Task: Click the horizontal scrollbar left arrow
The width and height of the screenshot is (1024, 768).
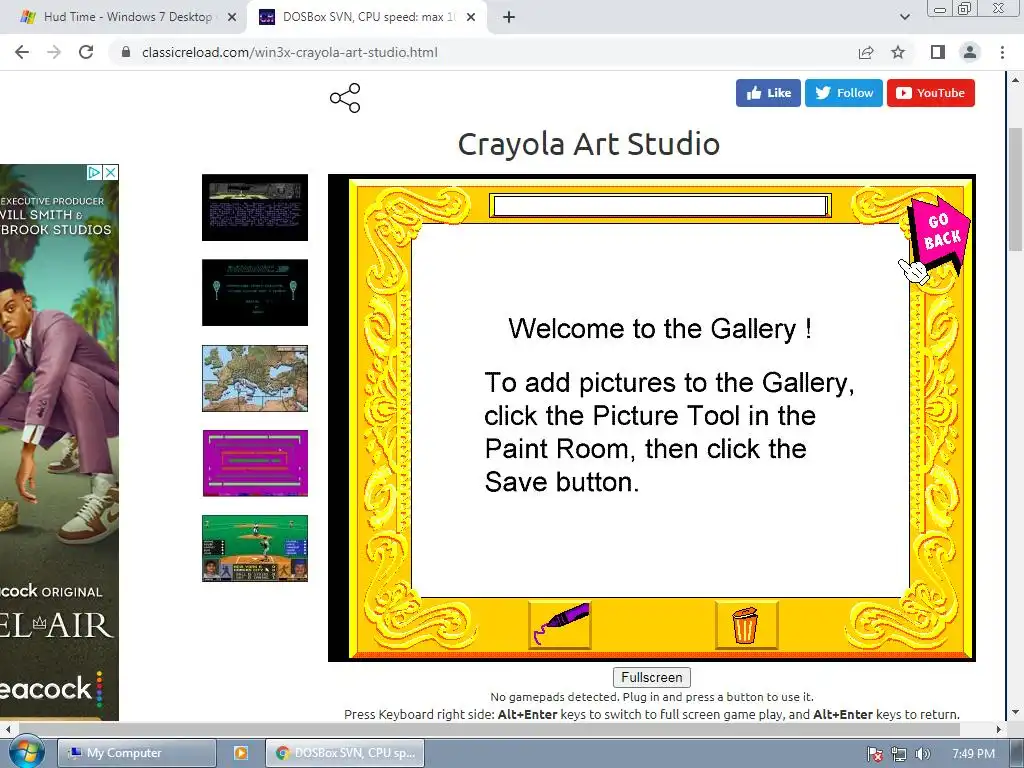Action: tap(8, 729)
